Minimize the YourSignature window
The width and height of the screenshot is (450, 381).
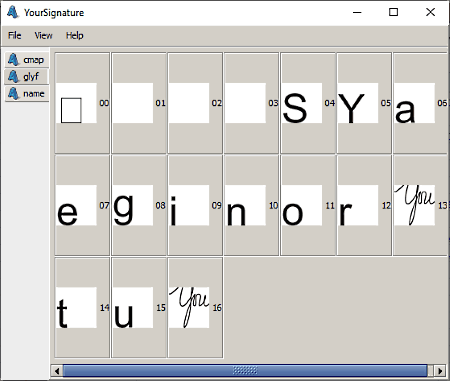[x=357, y=12]
